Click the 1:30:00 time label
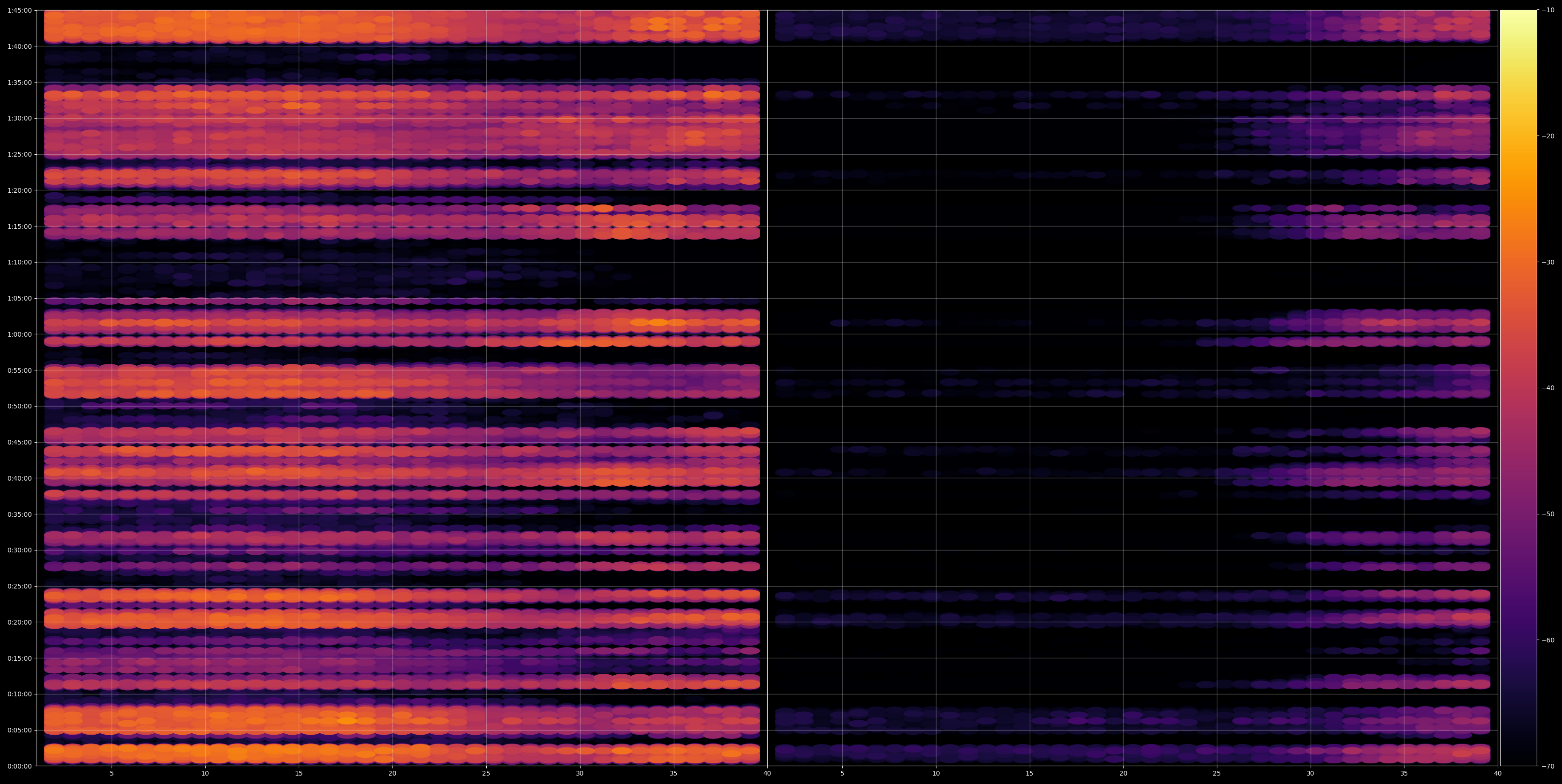This screenshot has width=1562, height=784. [19, 118]
